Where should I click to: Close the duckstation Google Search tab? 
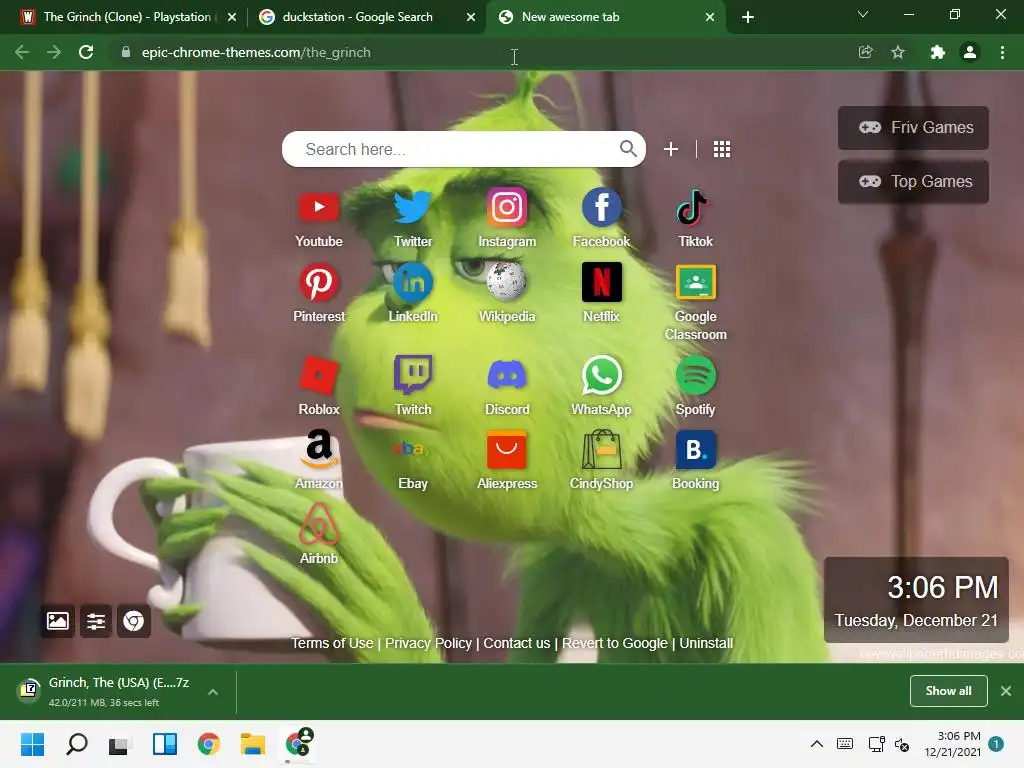(x=471, y=17)
